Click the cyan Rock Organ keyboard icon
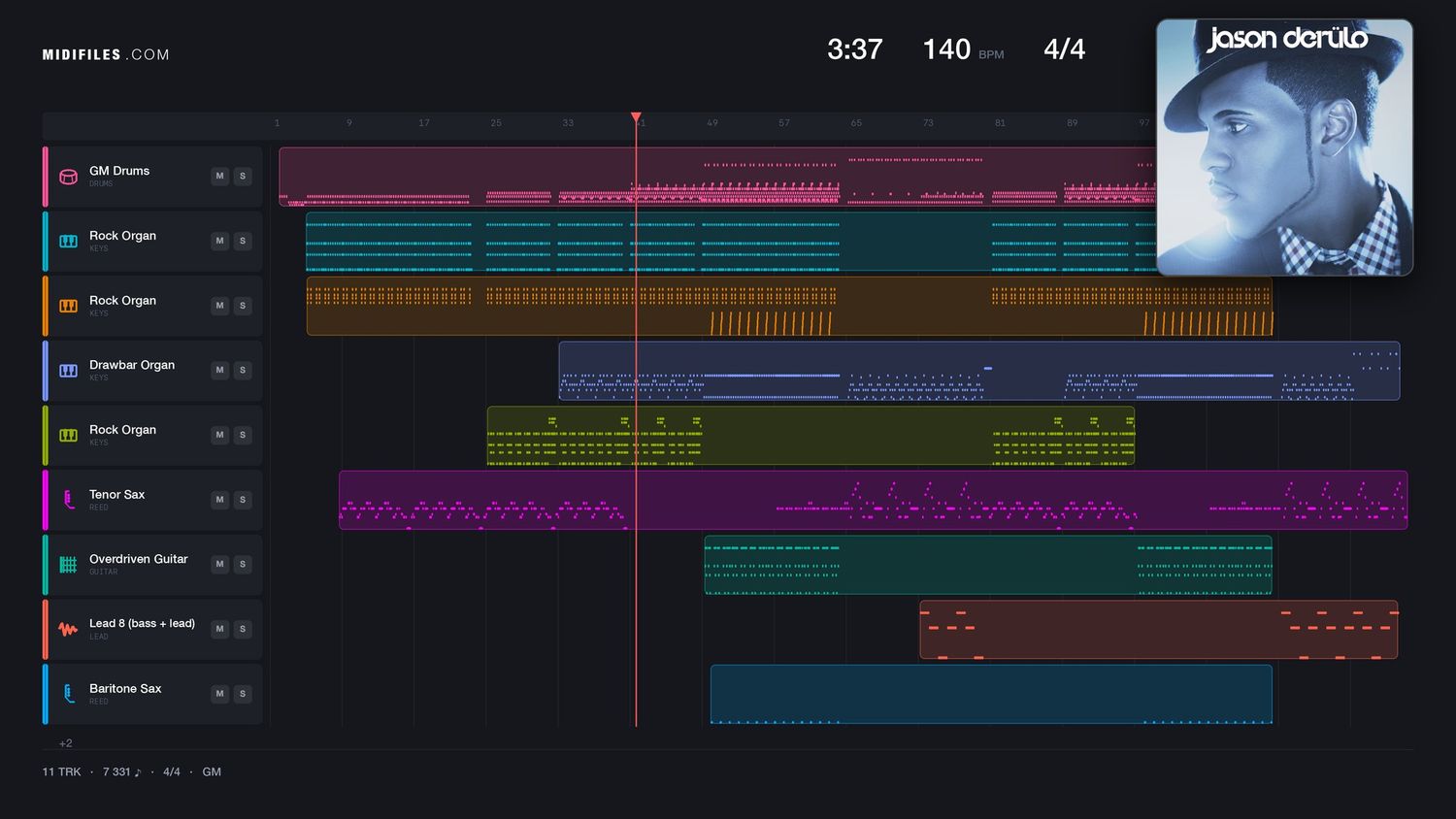Image resolution: width=1456 pixels, height=819 pixels. 68,241
